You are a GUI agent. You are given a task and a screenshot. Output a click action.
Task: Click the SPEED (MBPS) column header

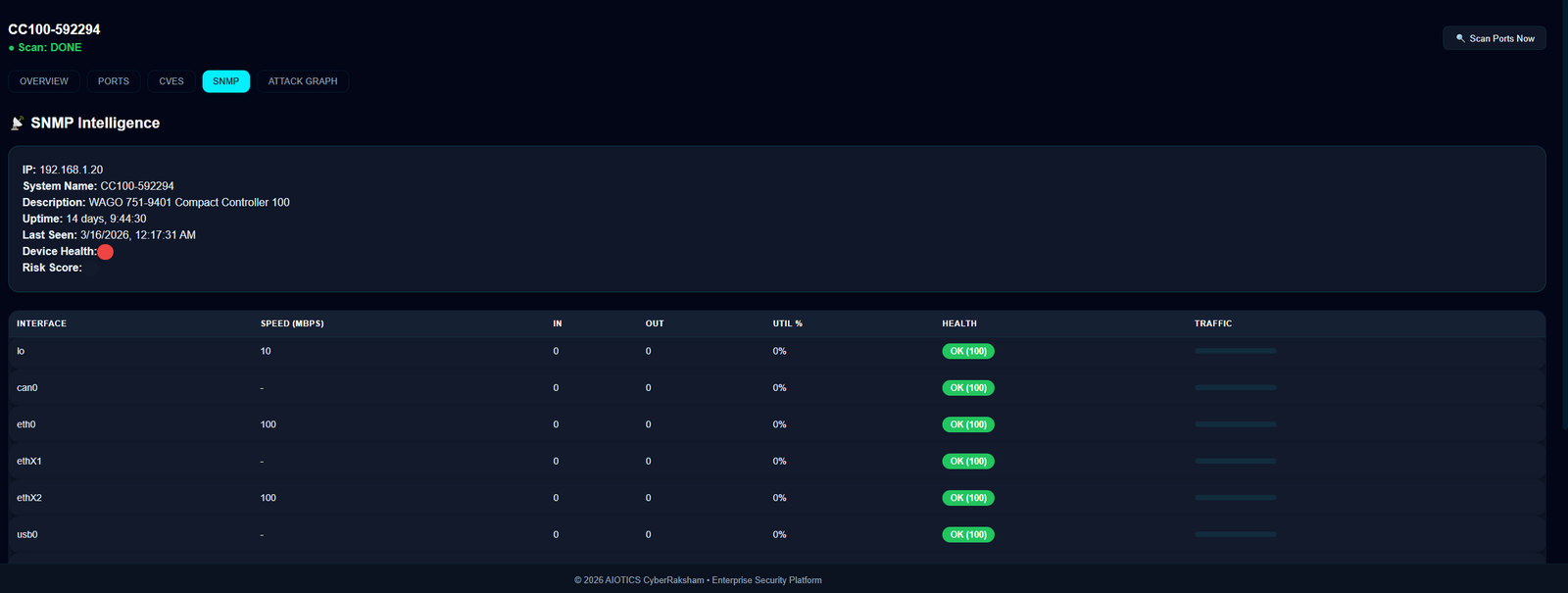(292, 323)
